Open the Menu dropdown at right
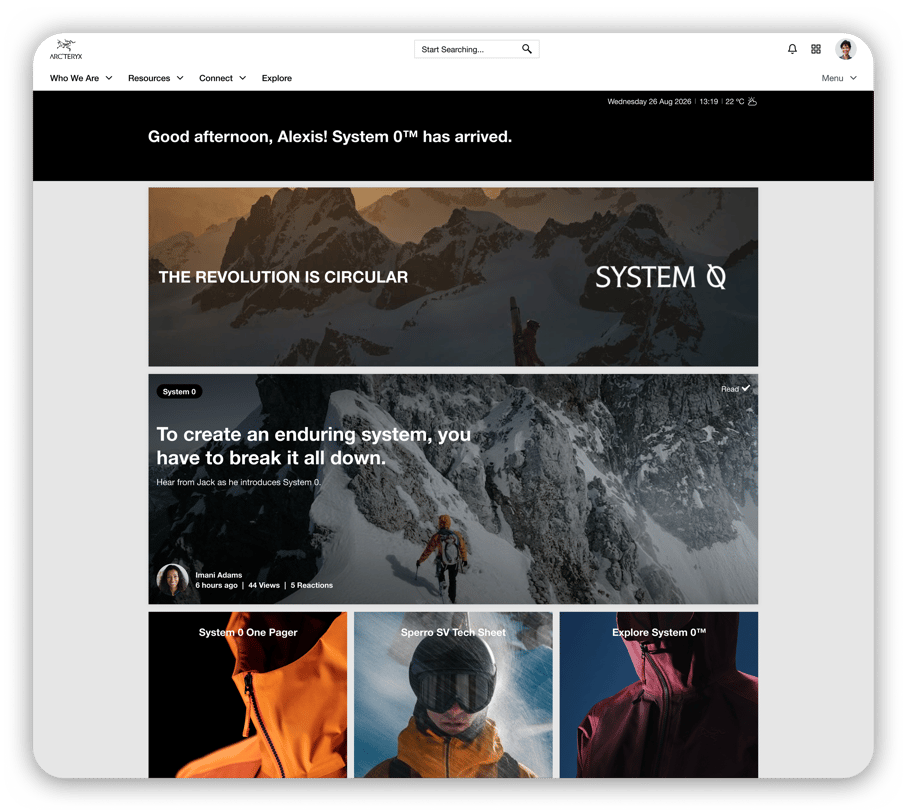The height and width of the screenshot is (811, 906). (839, 78)
